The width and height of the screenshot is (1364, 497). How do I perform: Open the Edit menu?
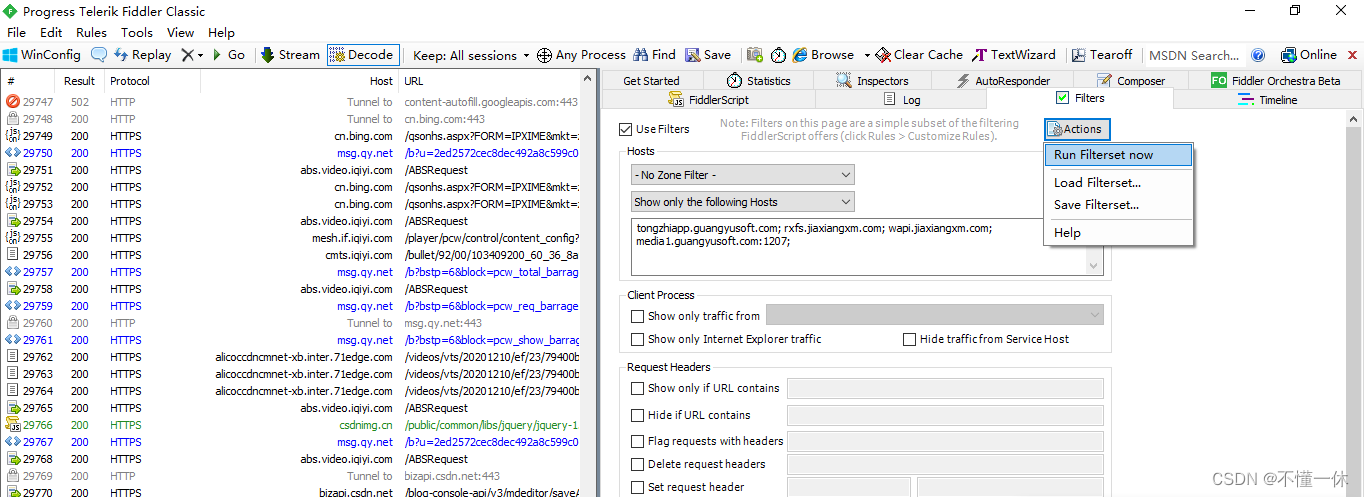click(51, 33)
